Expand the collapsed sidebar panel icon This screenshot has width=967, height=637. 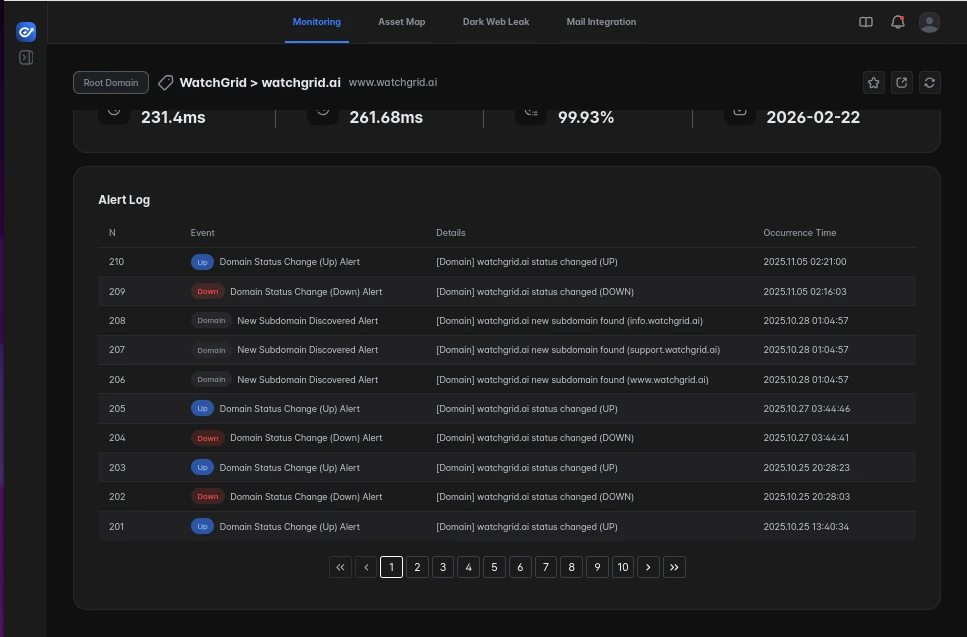pos(26,57)
